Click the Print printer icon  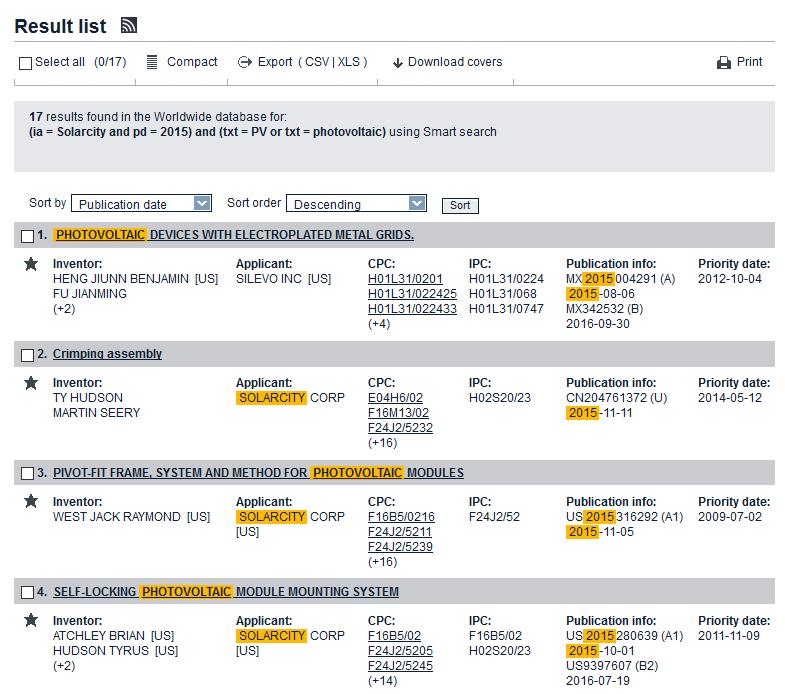(x=723, y=63)
